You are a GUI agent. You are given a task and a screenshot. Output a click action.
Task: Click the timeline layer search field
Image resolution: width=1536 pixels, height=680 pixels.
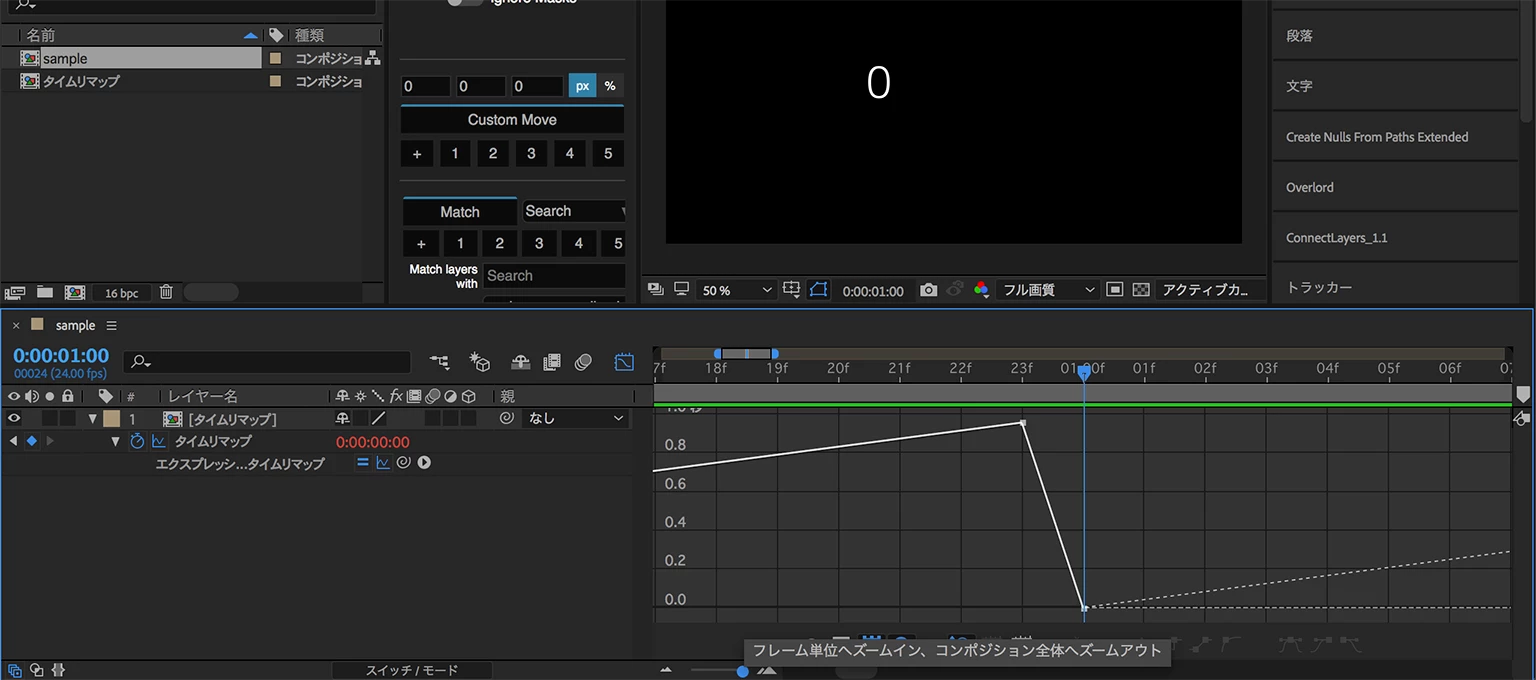[267, 362]
